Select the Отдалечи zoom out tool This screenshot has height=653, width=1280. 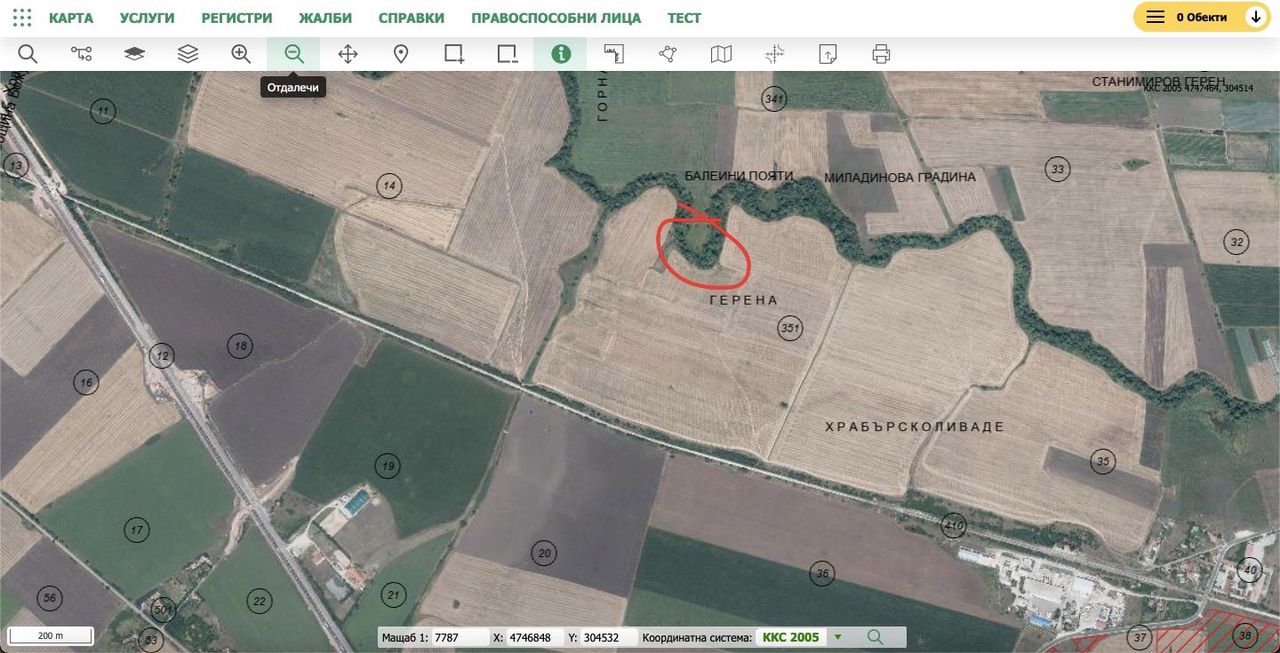coord(293,54)
